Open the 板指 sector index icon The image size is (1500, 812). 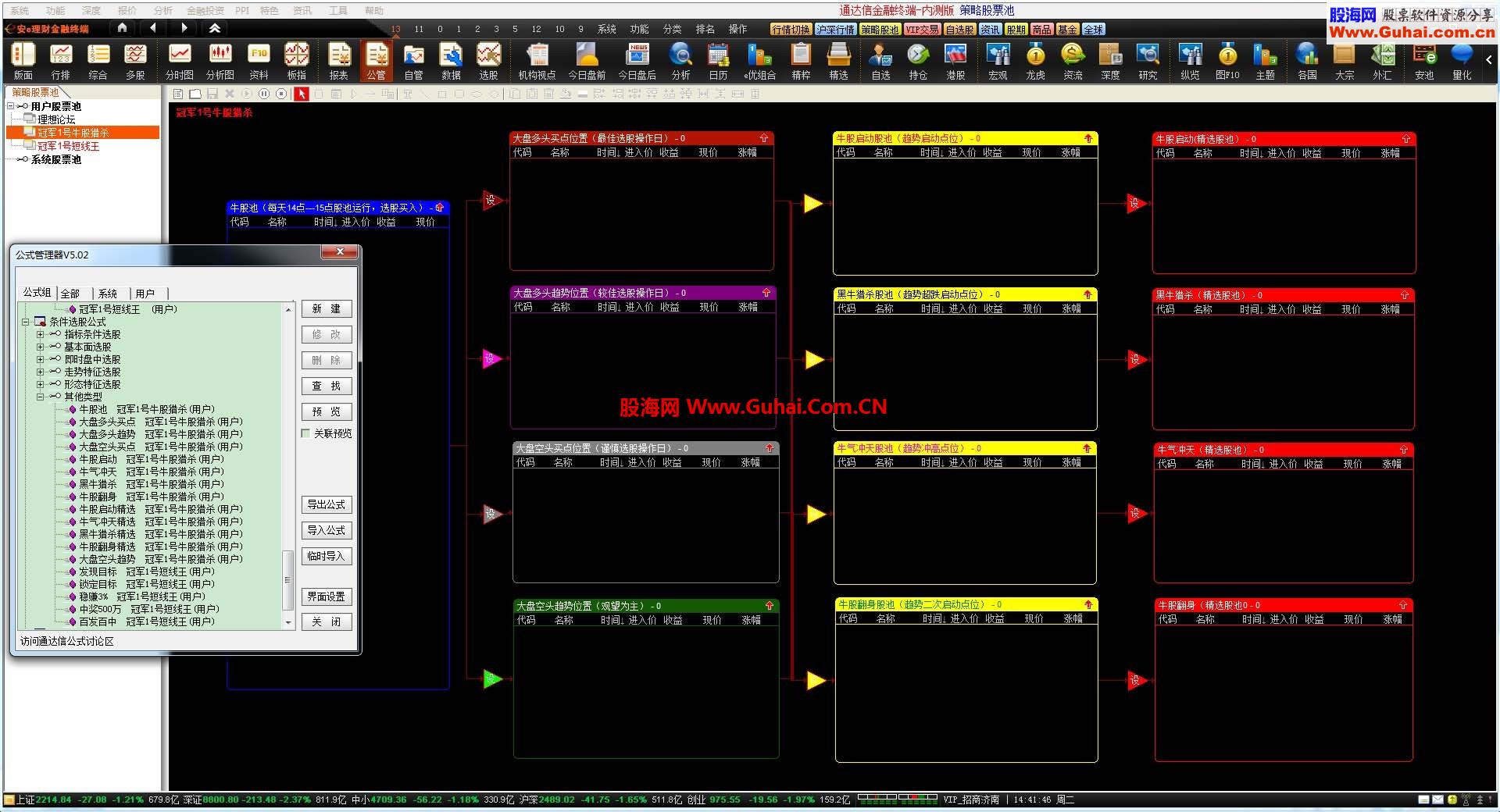(x=296, y=61)
